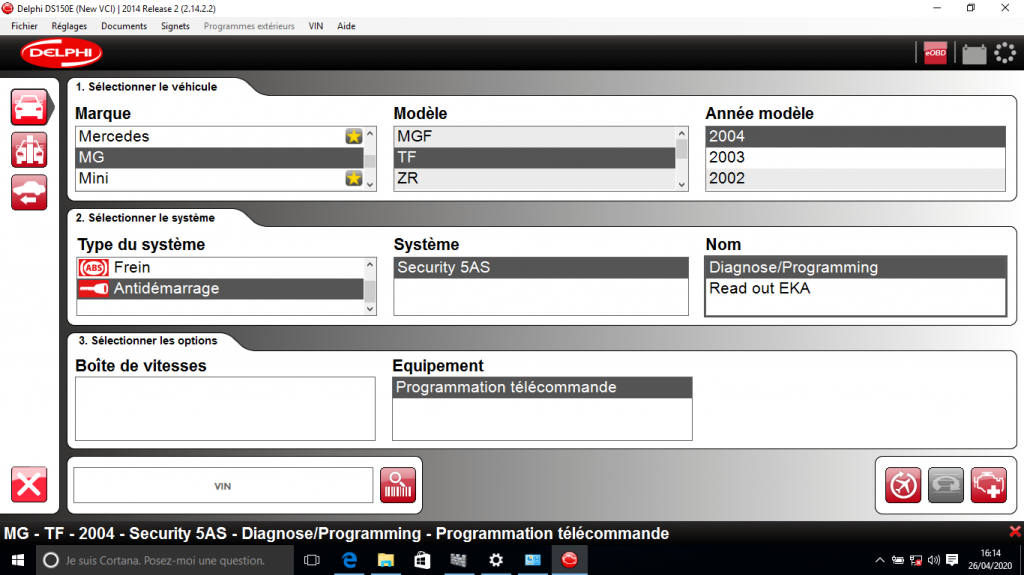Select model year 2004
The image size is (1024, 575).
pyautogui.click(x=856, y=136)
